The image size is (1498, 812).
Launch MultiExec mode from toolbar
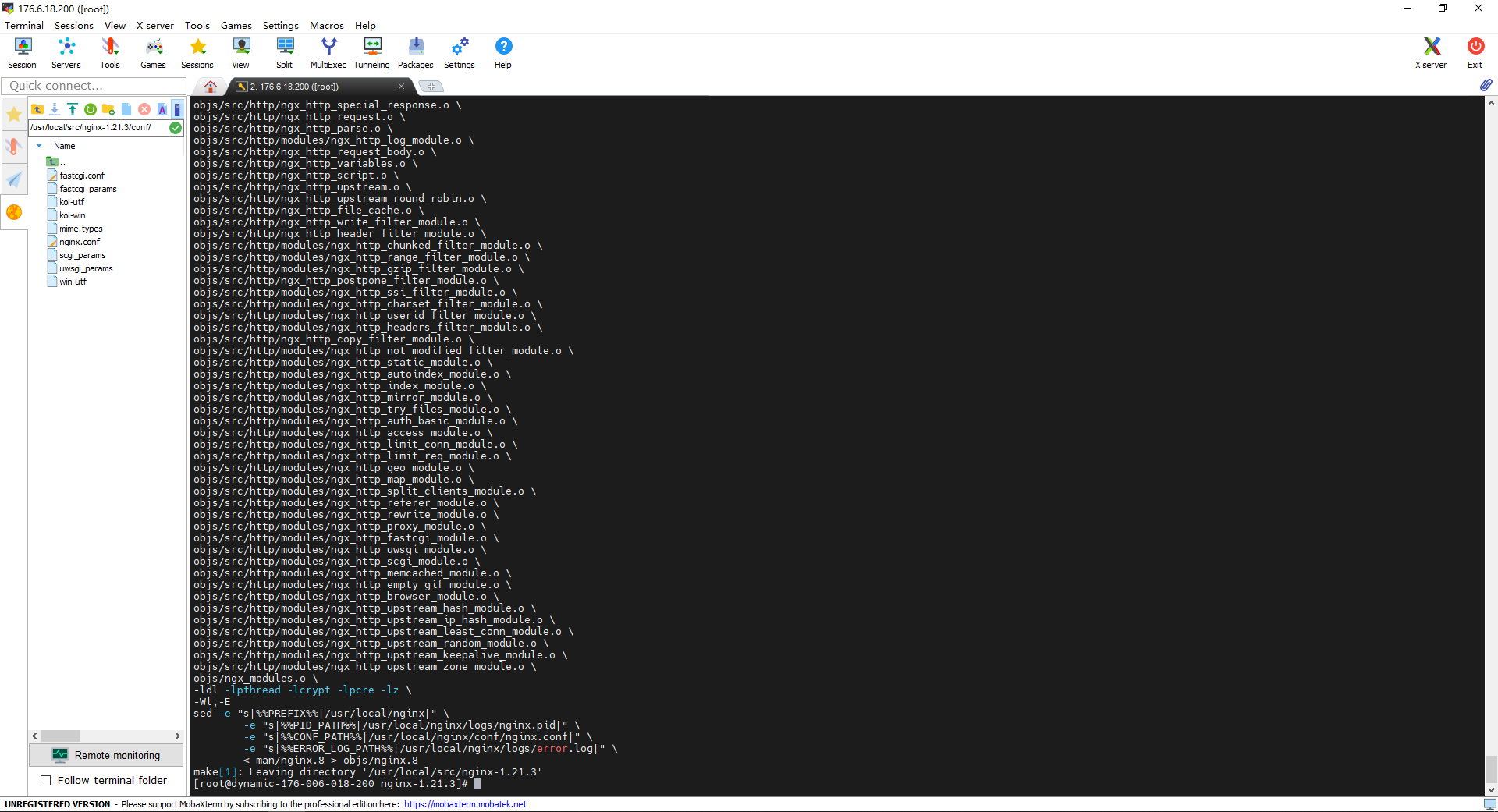pyautogui.click(x=328, y=53)
